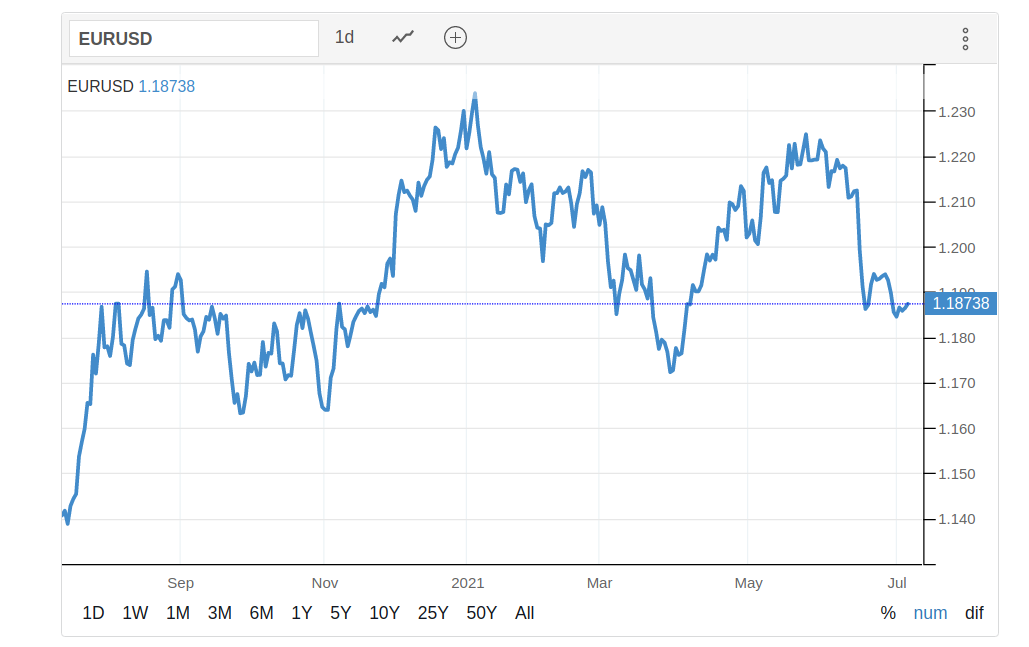This screenshot has height=647, width=1029.
Task: Show the 50Y time range
Action: [481, 613]
